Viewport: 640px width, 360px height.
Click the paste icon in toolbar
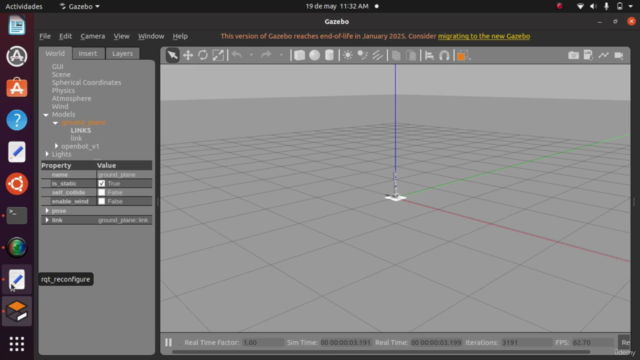(411, 55)
